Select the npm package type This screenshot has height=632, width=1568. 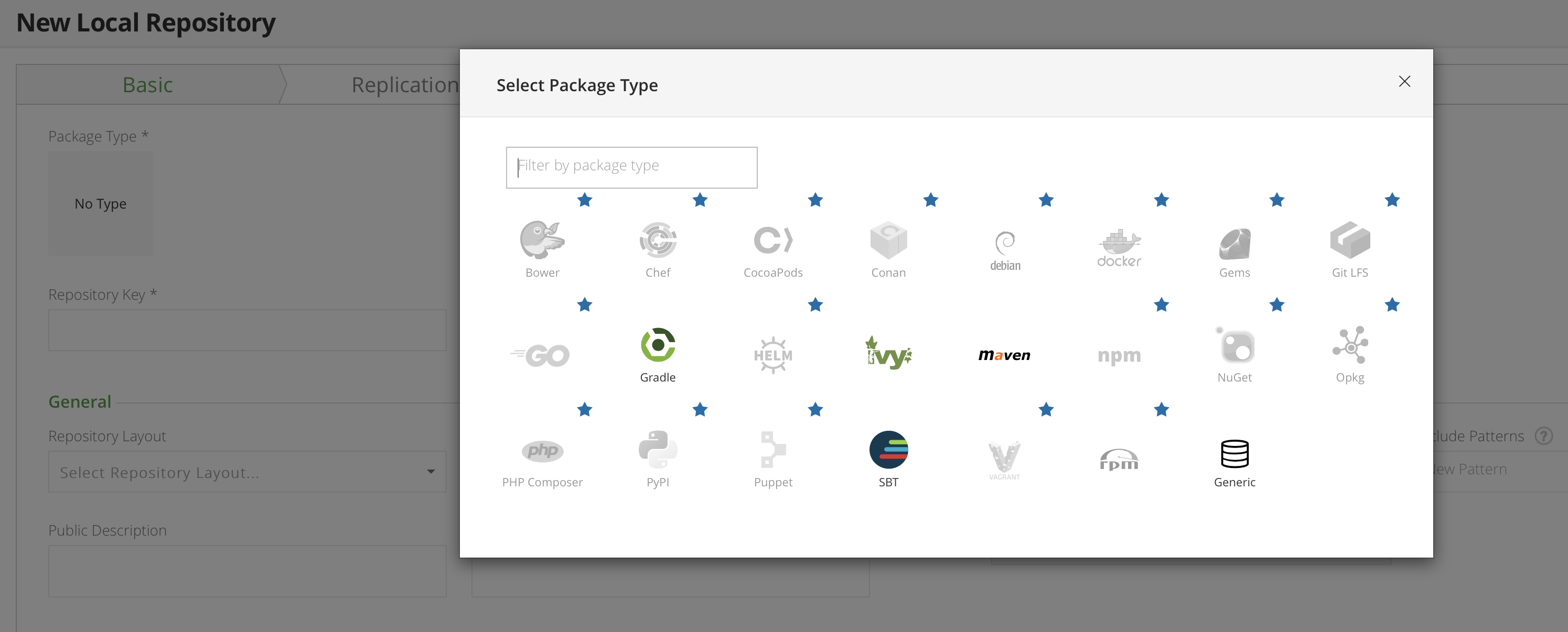click(1119, 355)
